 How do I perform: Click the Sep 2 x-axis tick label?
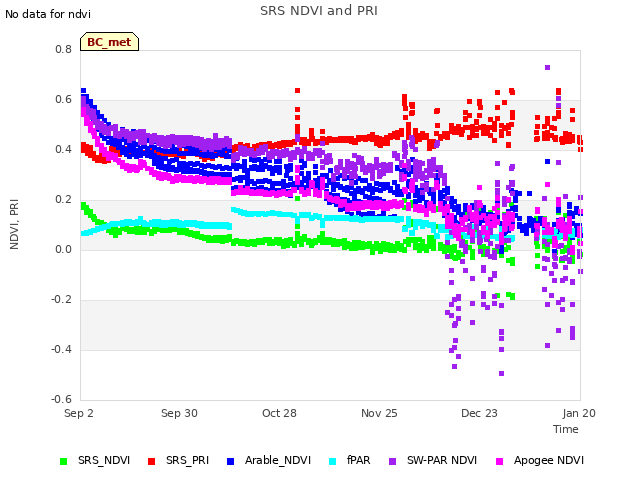[x=79, y=413]
